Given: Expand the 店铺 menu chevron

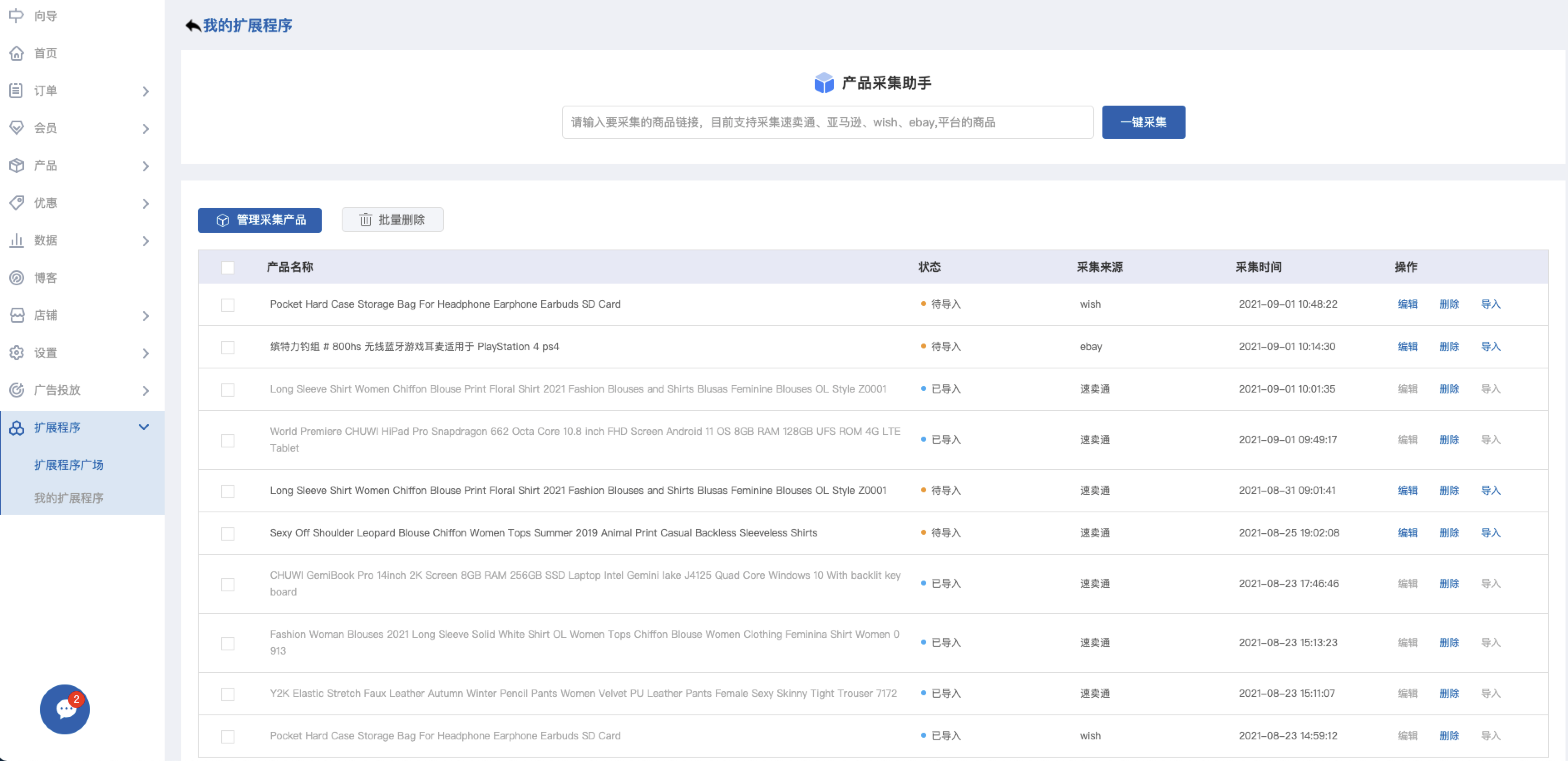Looking at the screenshot, I should point(145,316).
